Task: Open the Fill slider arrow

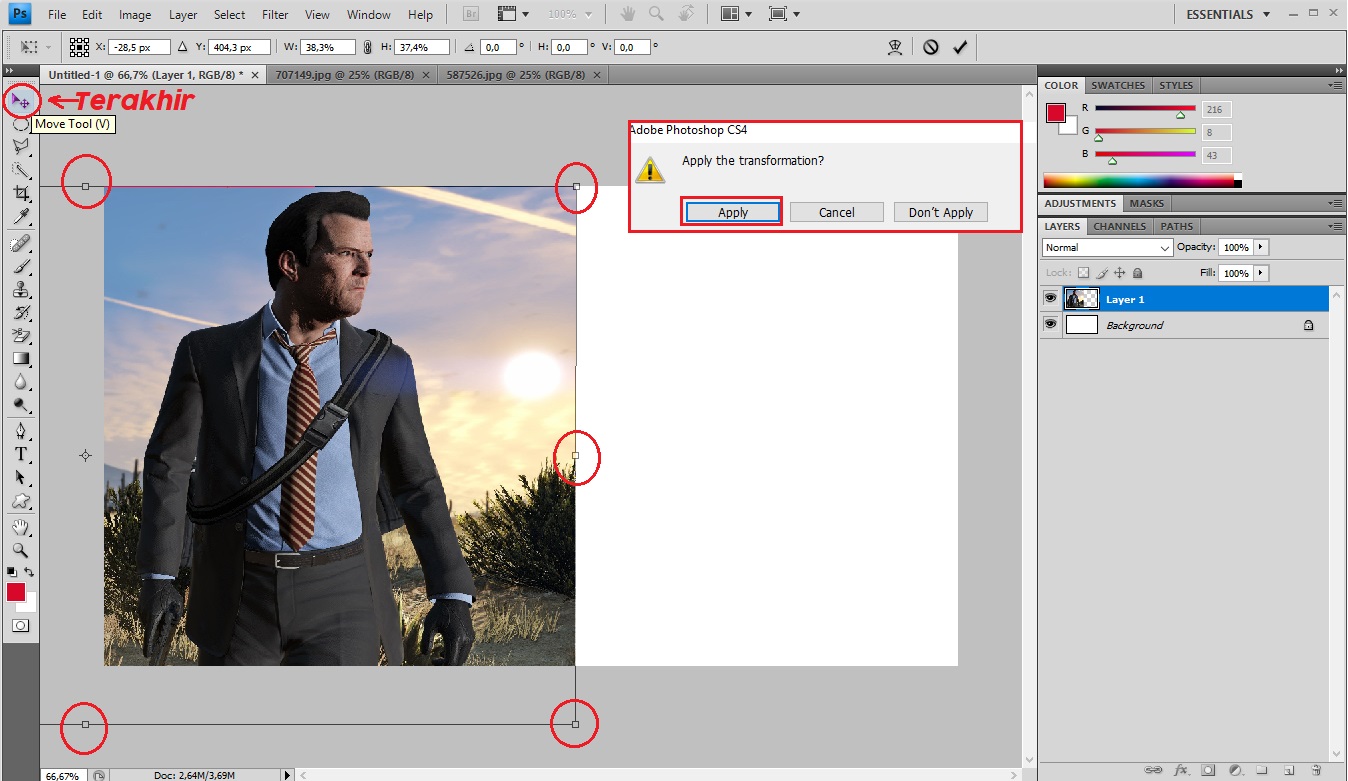Action: 1261,273
